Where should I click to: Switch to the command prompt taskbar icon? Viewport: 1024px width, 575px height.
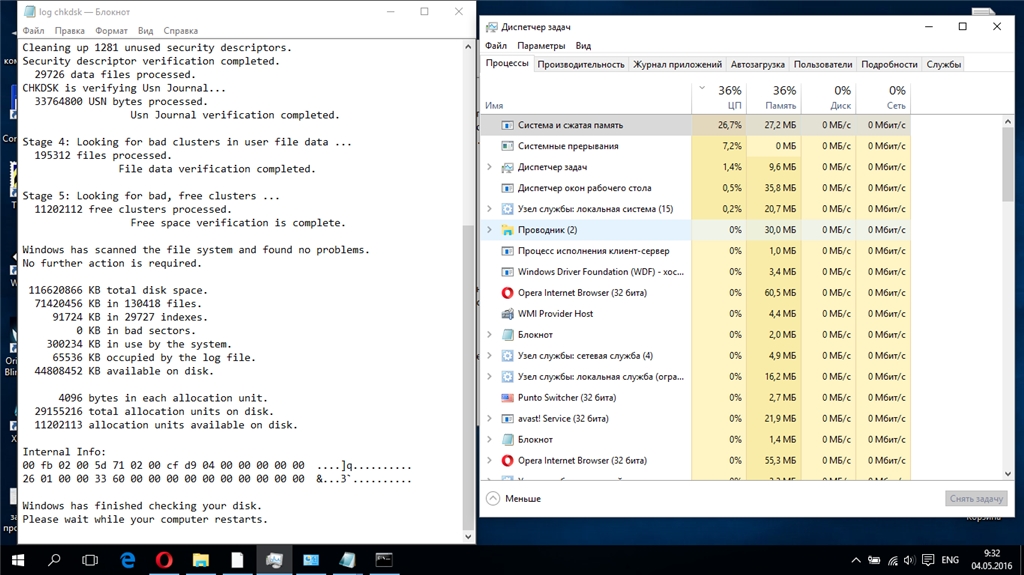pyautogui.click(x=383, y=560)
